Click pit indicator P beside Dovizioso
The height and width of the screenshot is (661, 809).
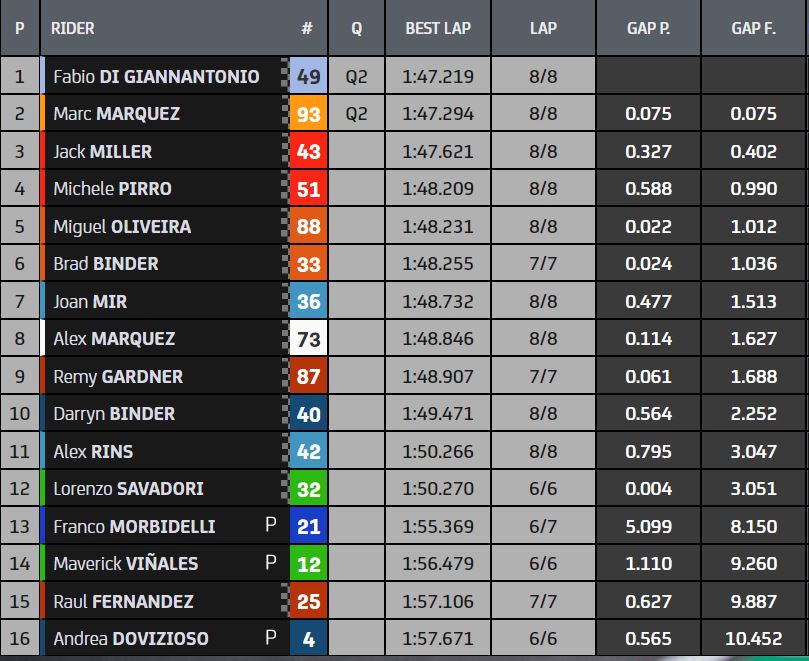[270, 638]
